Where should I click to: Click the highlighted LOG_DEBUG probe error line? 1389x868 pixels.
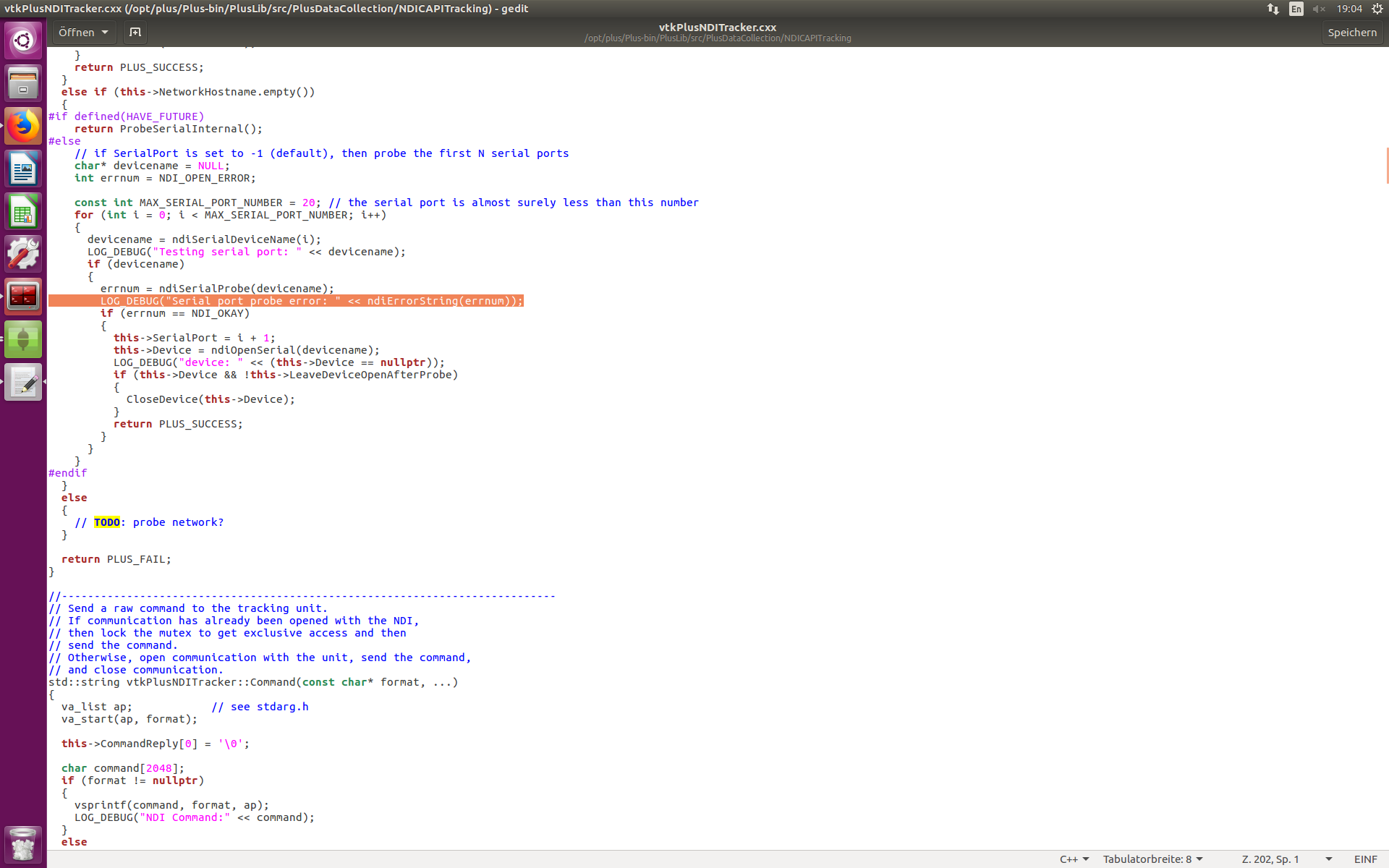(x=311, y=301)
